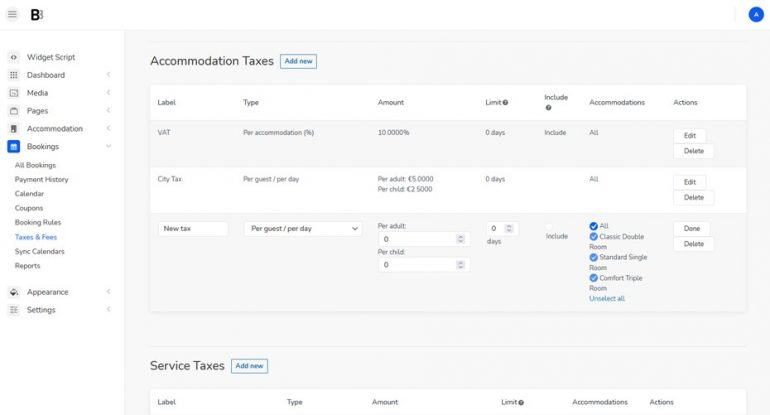Viewport: 770px width, 415px height.
Task: Uncheck Comfort Triple Room checkbox
Action: coord(593,278)
